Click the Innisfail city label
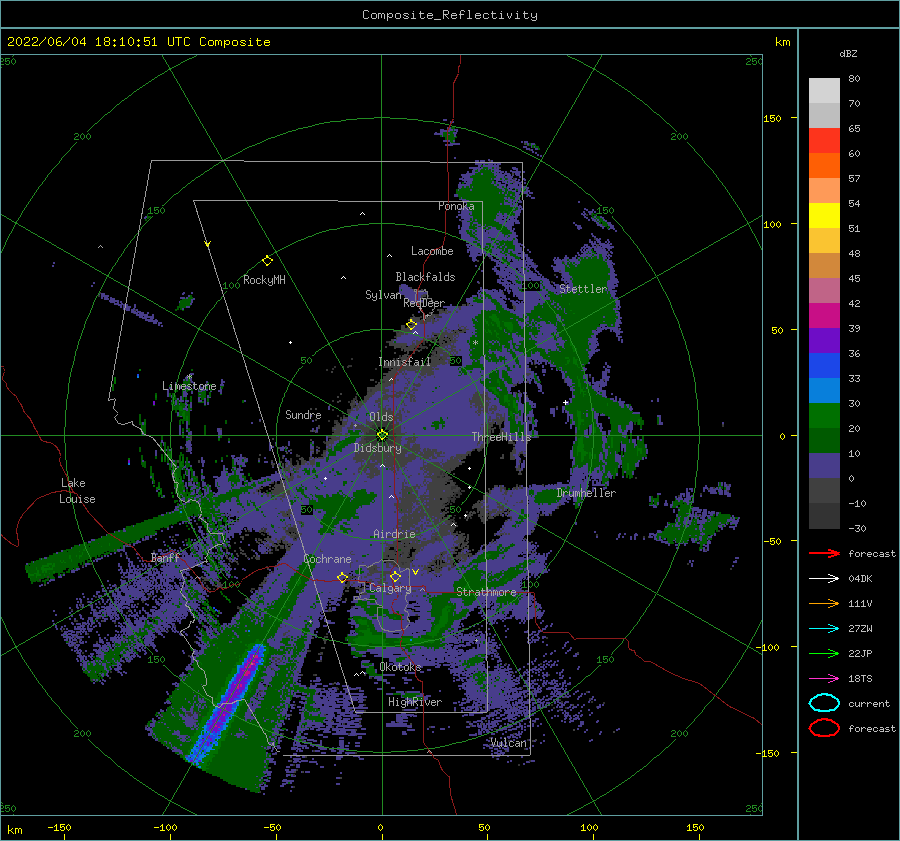The image size is (900, 841). click(x=404, y=362)
